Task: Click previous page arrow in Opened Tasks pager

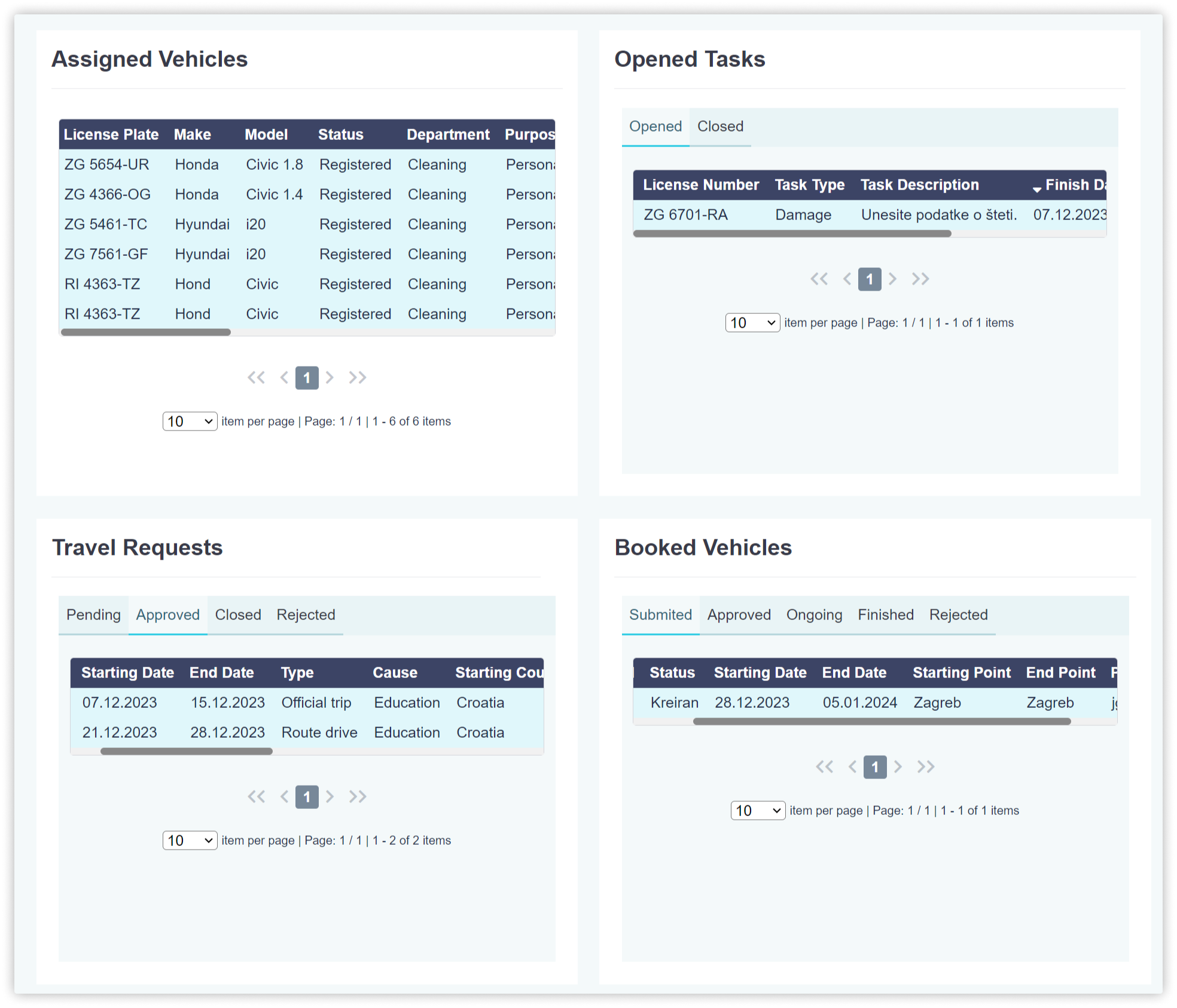Action: click(x=847, y=279)
